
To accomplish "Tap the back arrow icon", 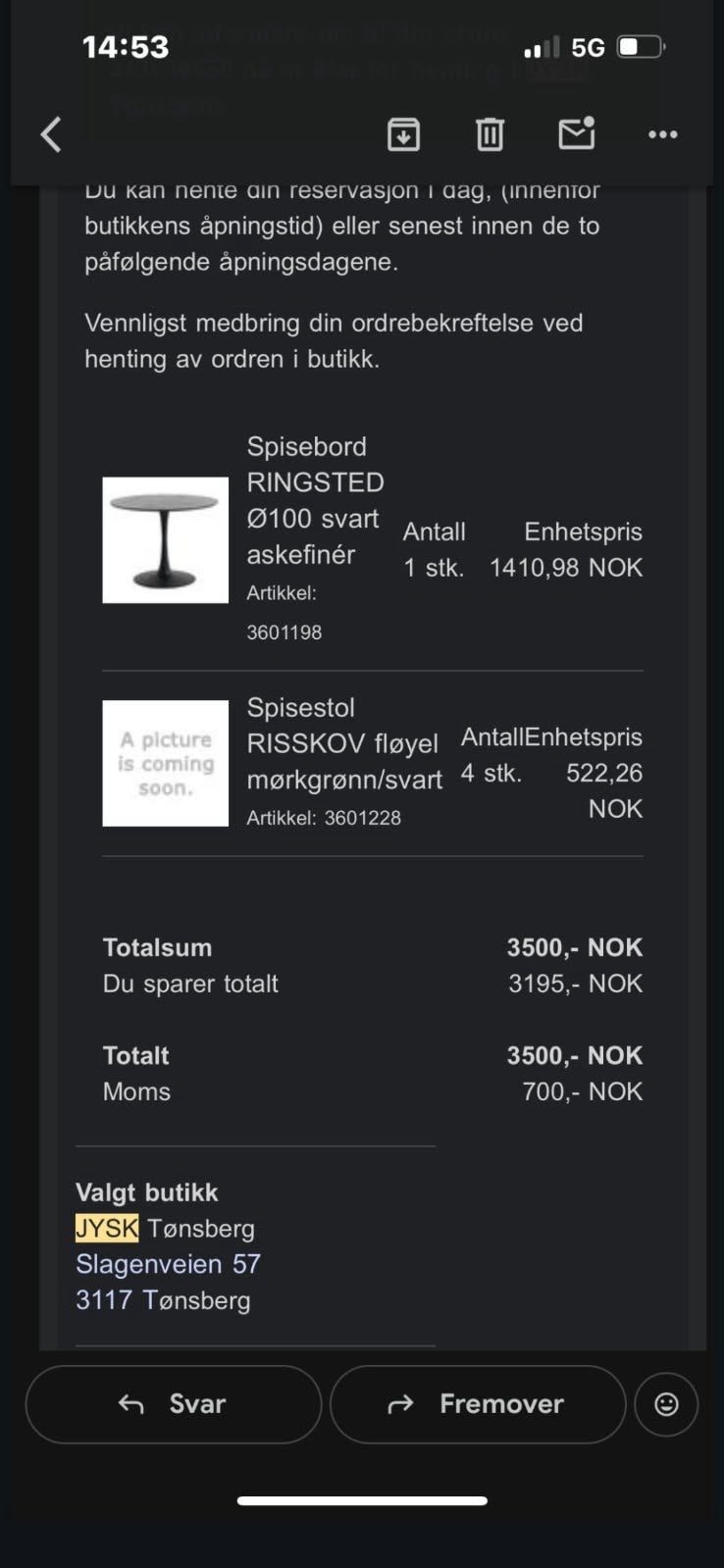I will point(51,134).
